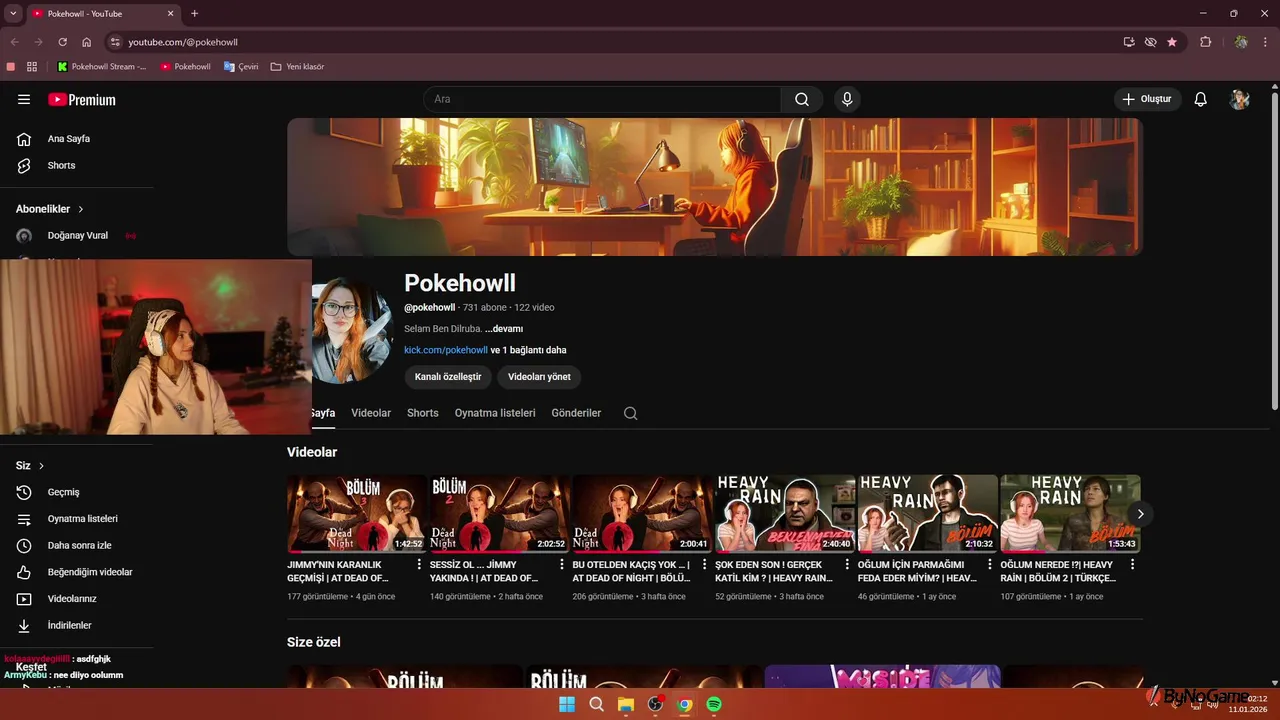Image resolution: width=1280 pixels, height=720 pixels.
Task: Open Oynatma listeleri in sidebar
Action: (83, 519)
